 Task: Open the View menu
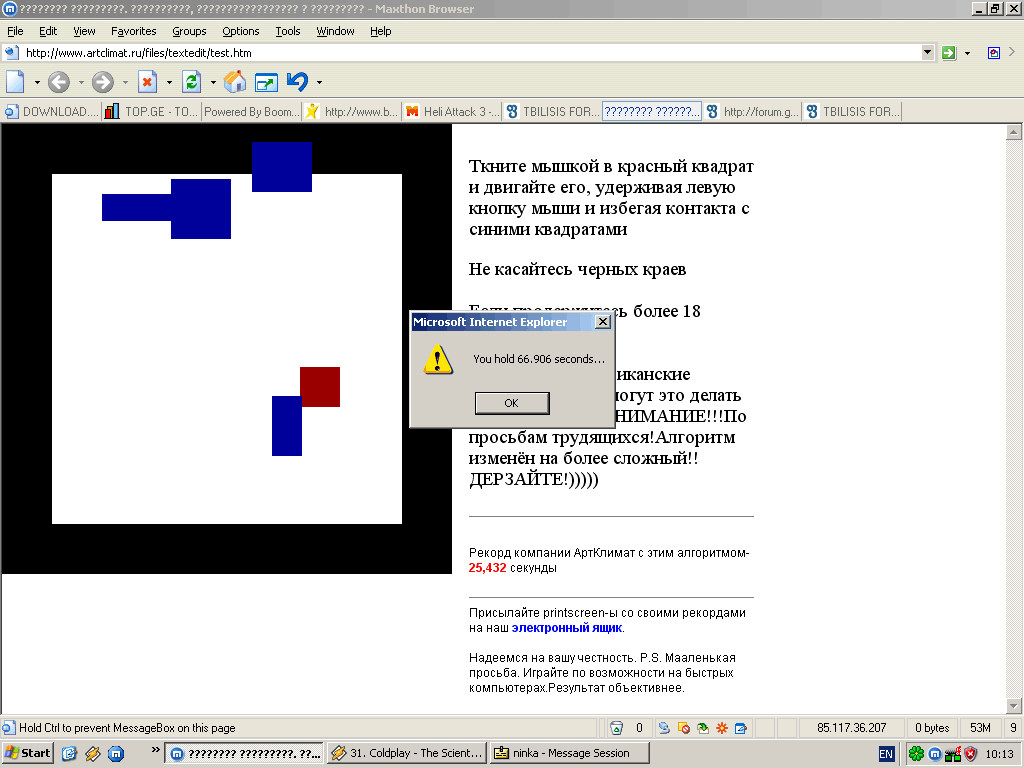pos(84,31)
